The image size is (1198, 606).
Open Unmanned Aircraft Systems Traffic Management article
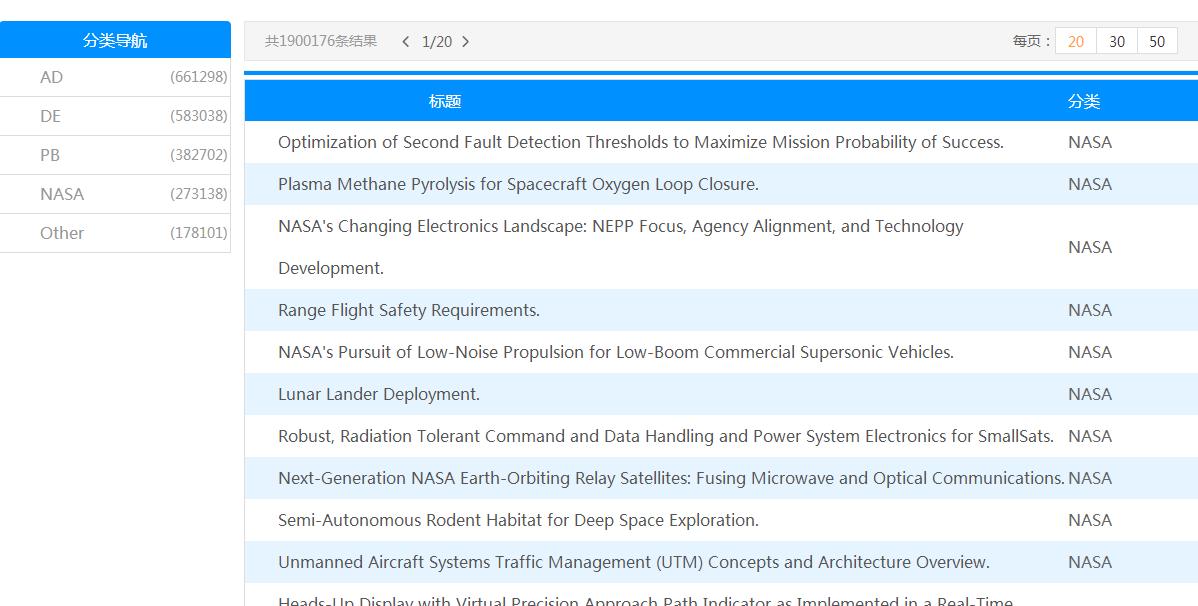tap(633, 562)
